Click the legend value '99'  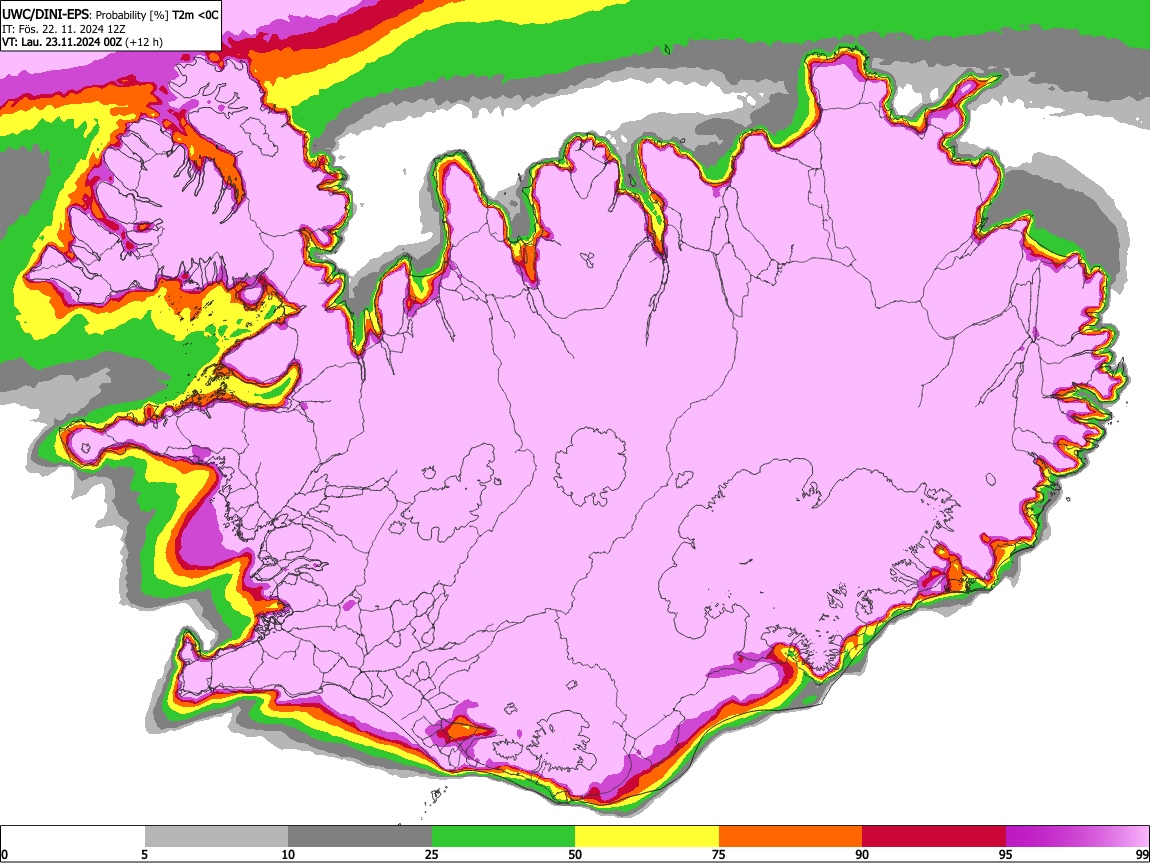pyautogui.click(x=1142, y=855)
